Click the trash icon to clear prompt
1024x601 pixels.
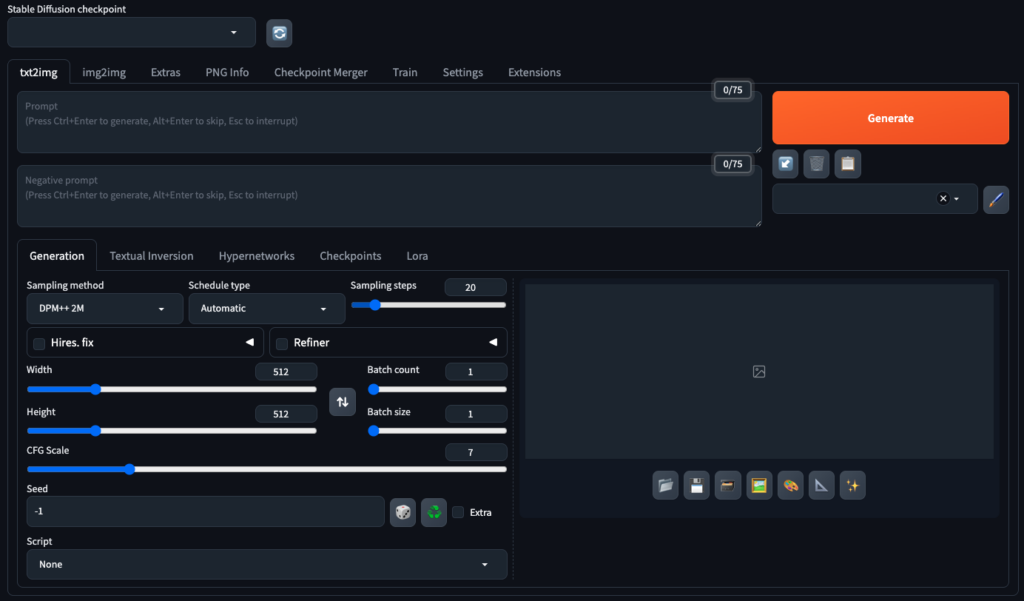click(817, 163)
